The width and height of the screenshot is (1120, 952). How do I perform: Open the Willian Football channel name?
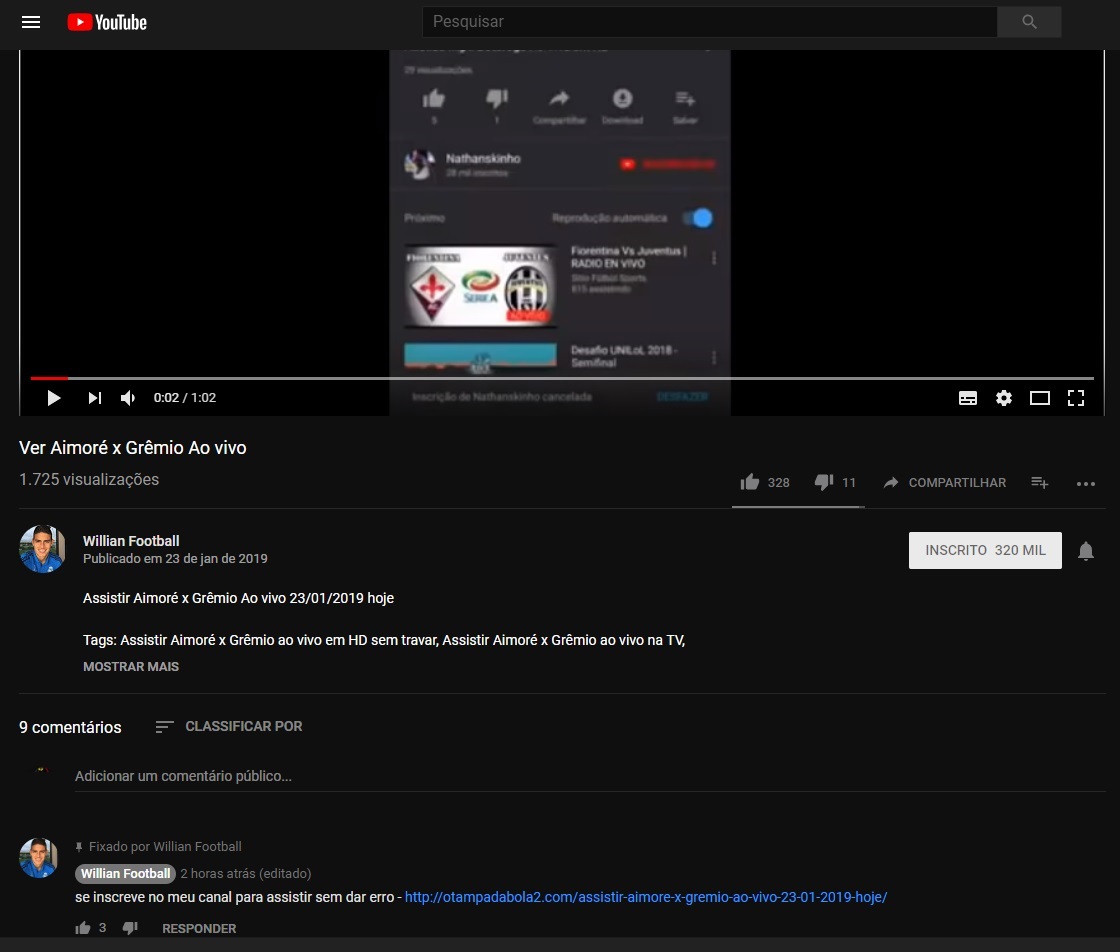(131, 541)
